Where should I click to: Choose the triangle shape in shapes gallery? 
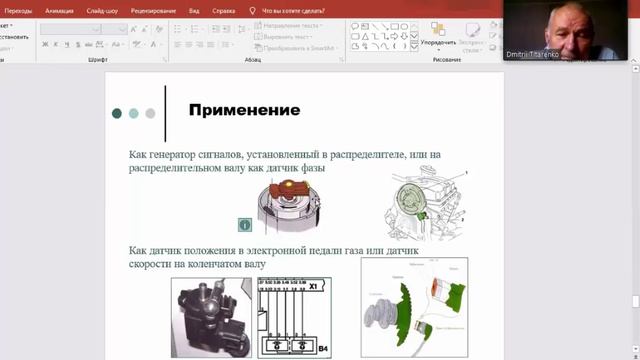coord(365,36)
